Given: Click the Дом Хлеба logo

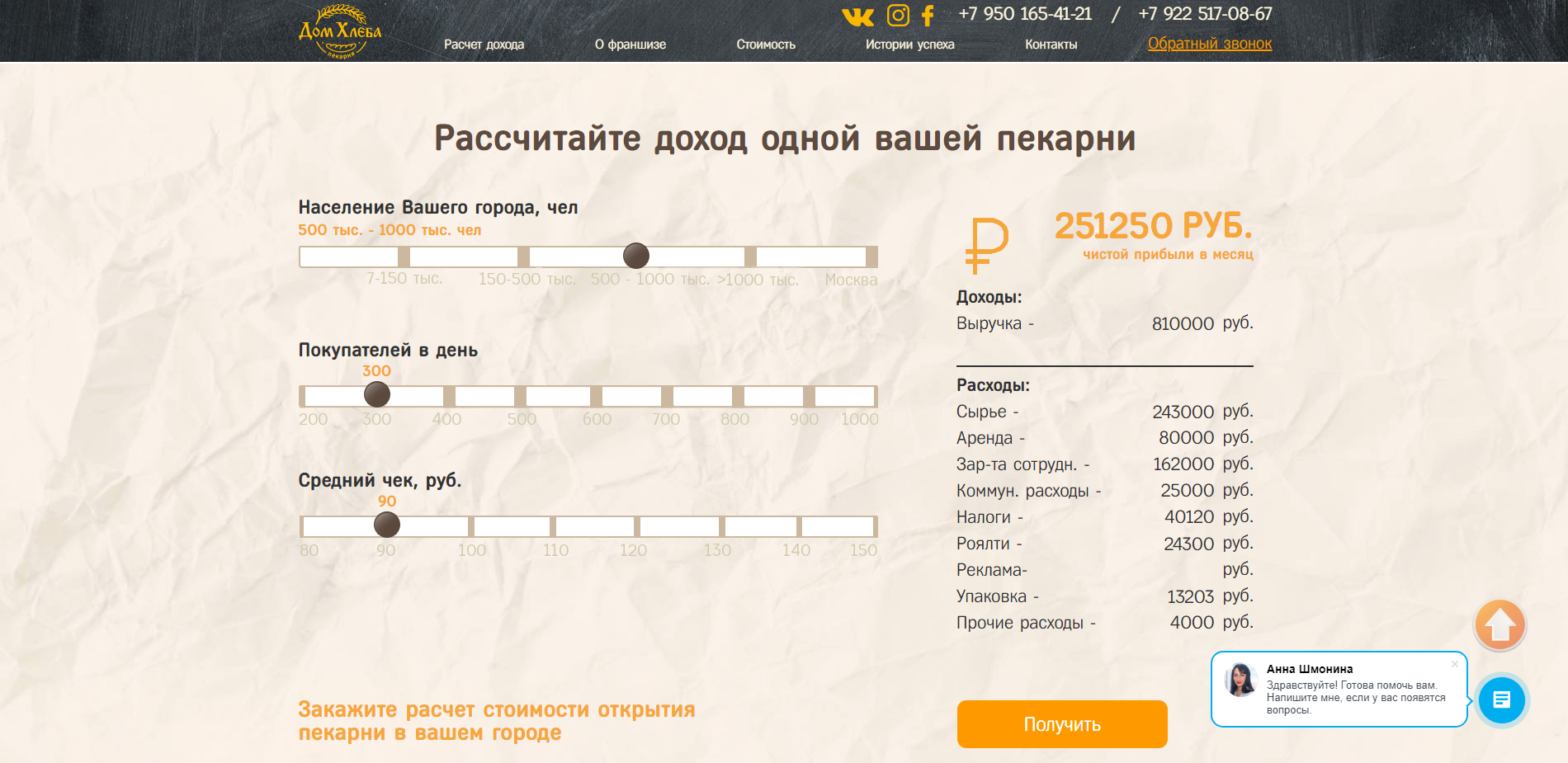Looking at the screenshot, I should [x=340, y=31].
